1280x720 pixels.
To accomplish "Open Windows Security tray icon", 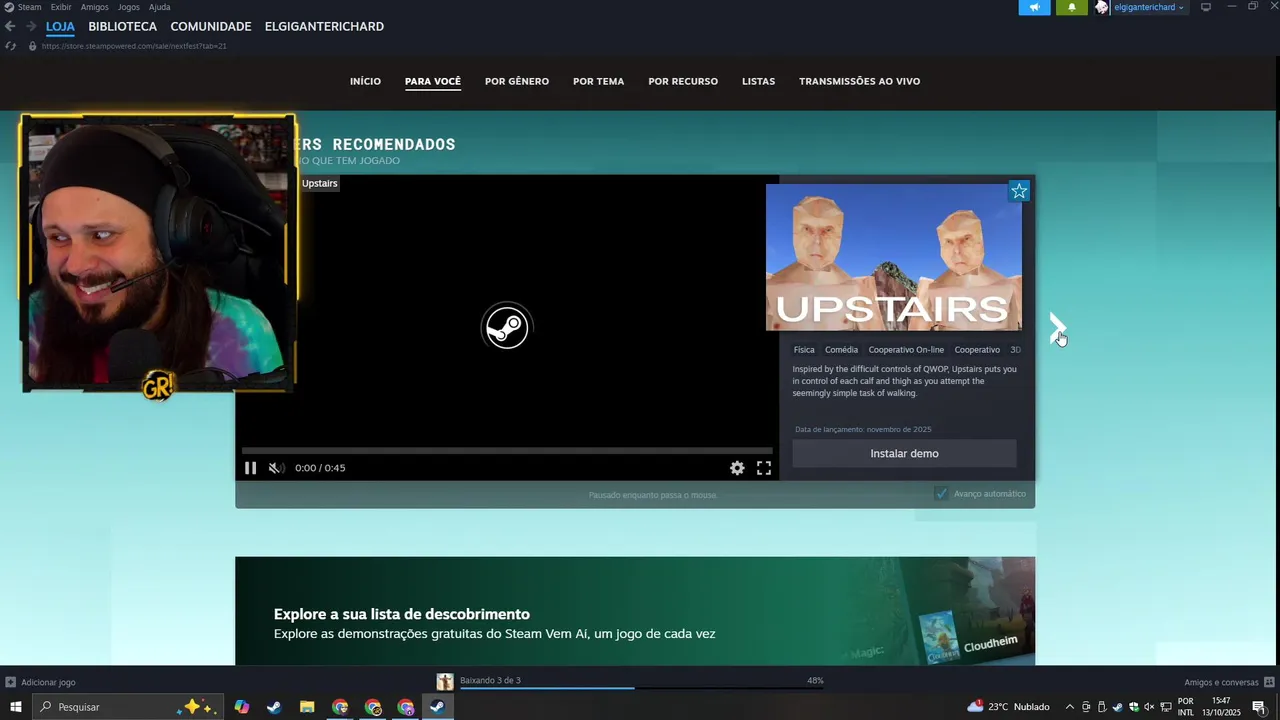I will point(1133,707).
